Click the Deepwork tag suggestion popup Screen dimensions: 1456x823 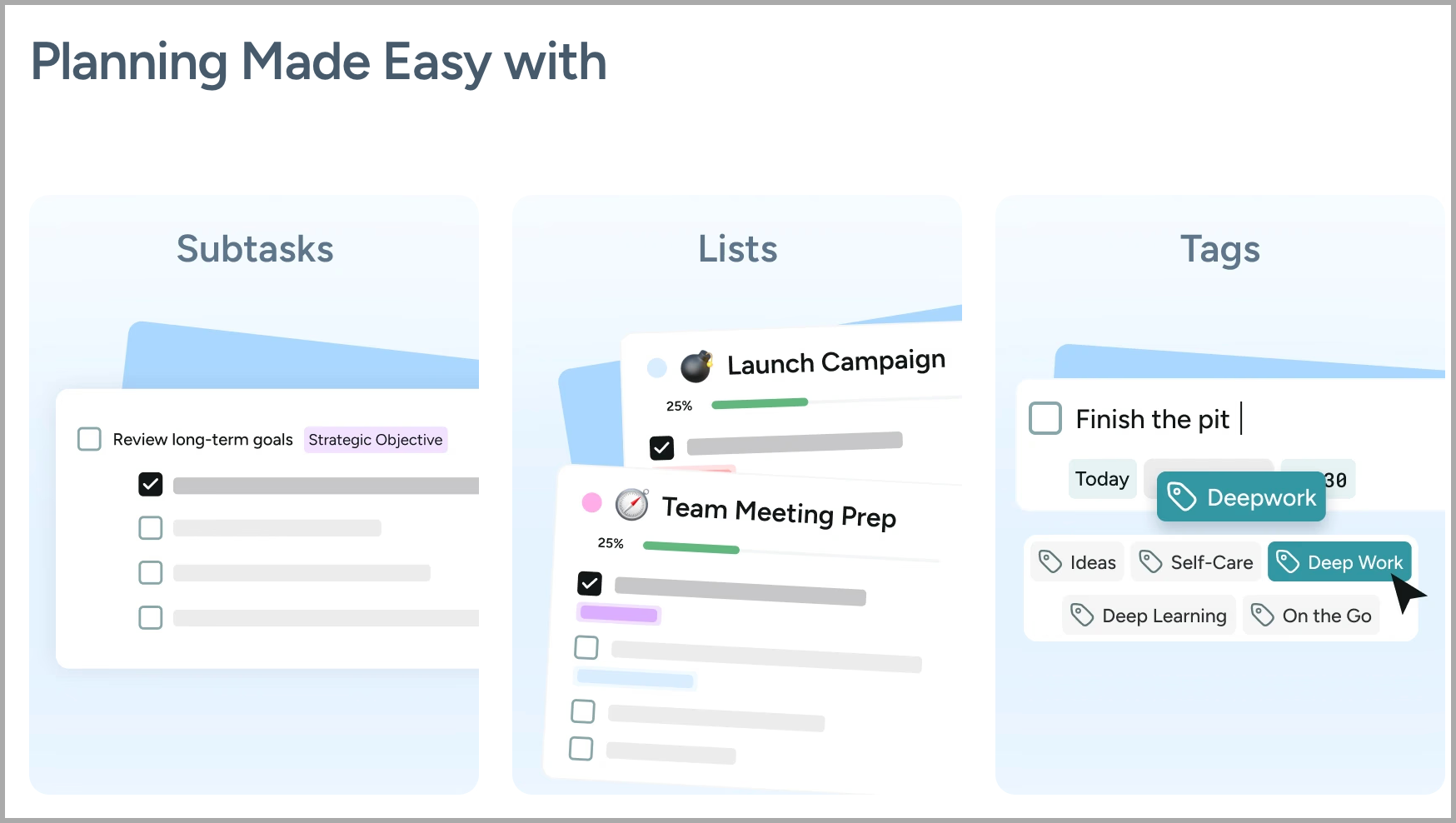[x=1241, y=497]
